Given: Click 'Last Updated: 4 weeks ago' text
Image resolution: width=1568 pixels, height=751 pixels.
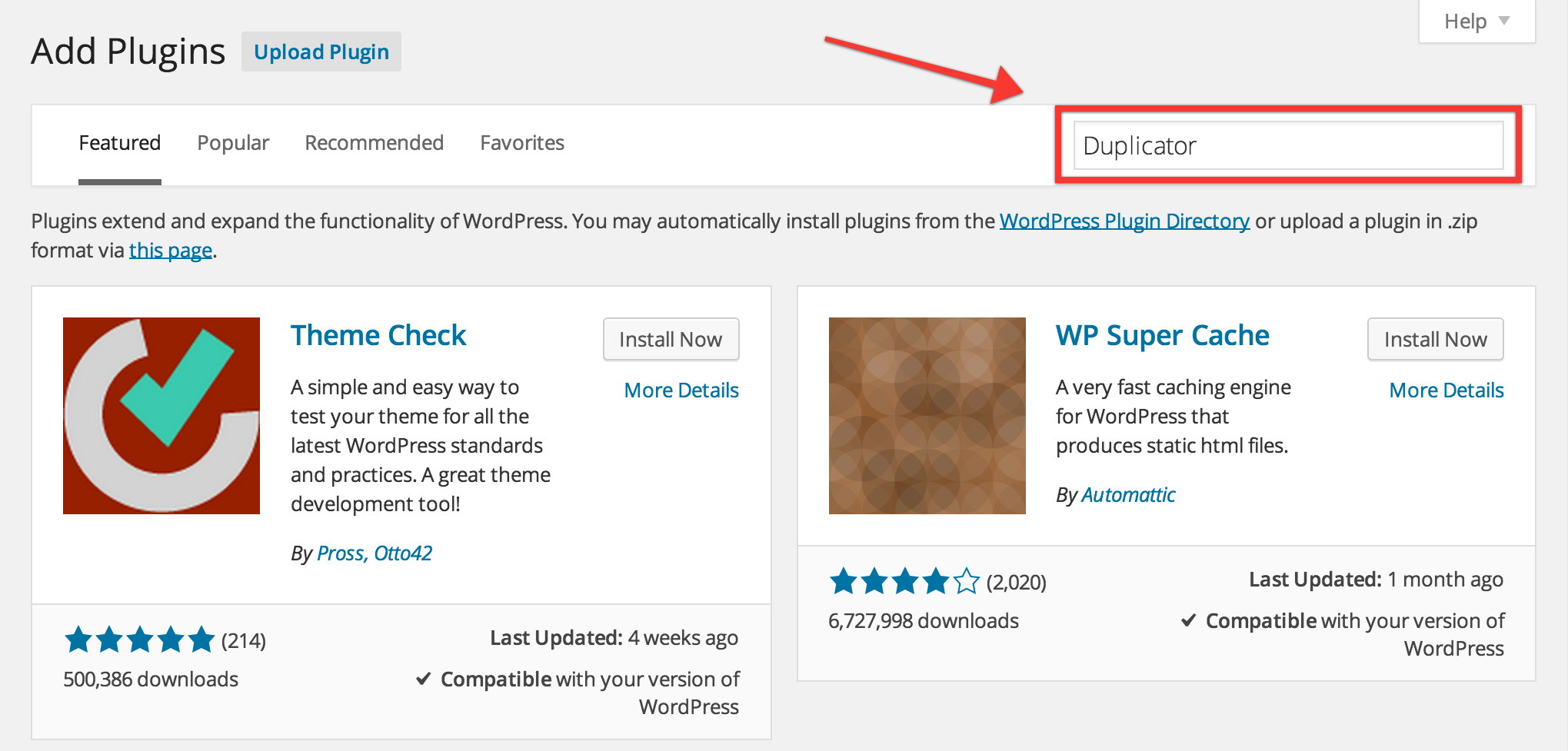Looking at the screenshot, I should 614,638.
